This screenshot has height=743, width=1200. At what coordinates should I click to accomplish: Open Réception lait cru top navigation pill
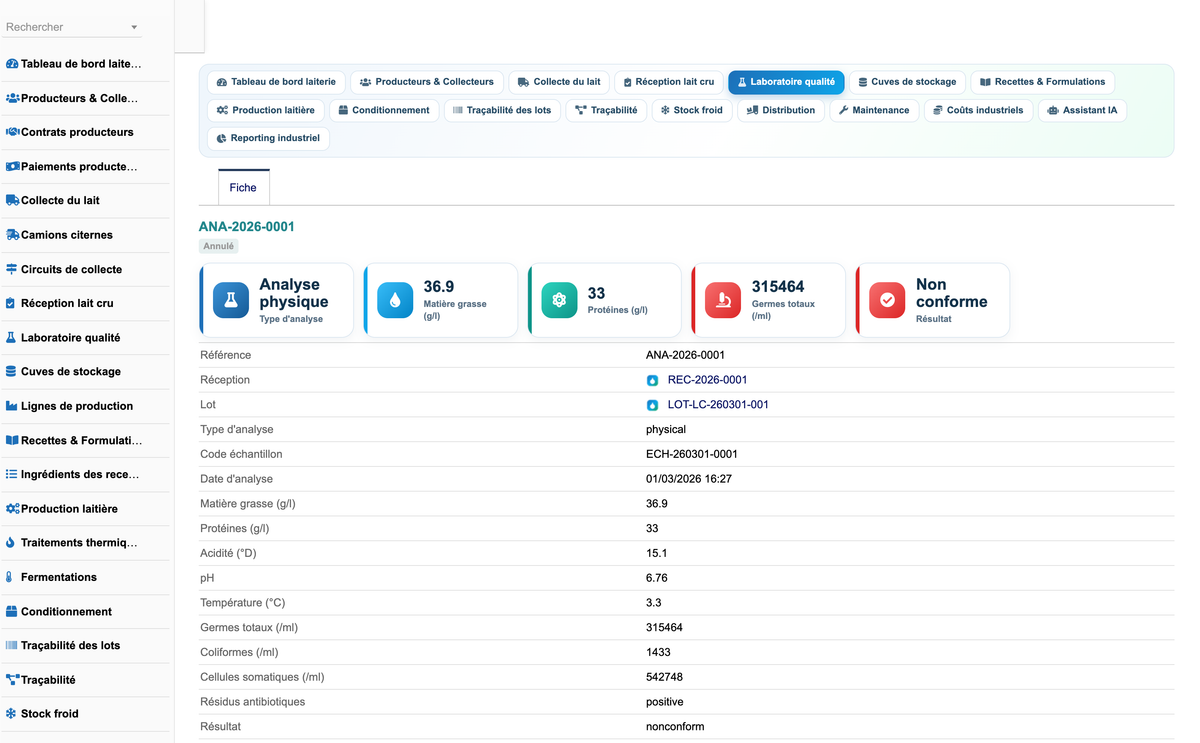pos(669,82)
